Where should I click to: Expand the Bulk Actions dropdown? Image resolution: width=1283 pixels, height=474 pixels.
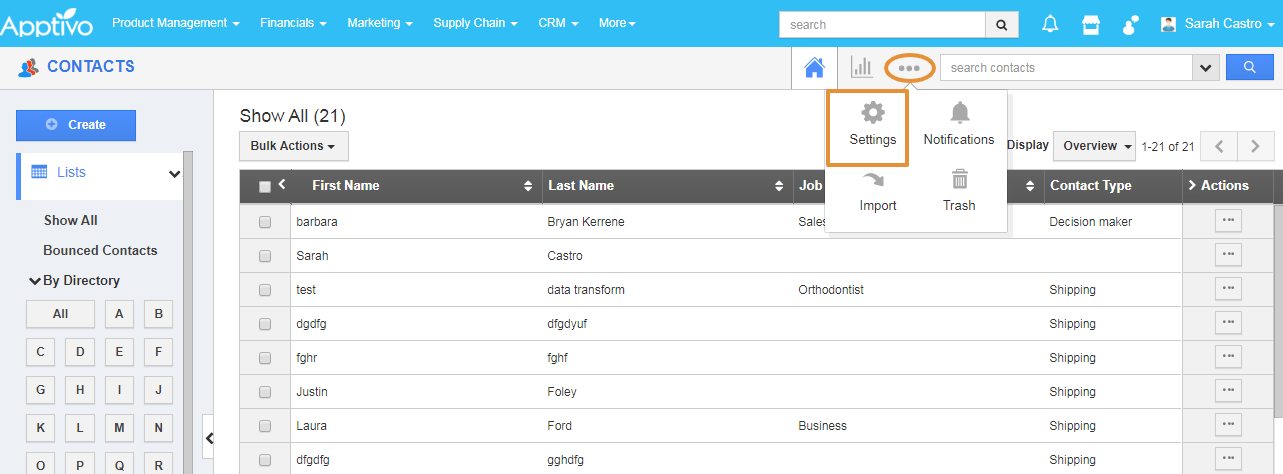coord(293,146)
